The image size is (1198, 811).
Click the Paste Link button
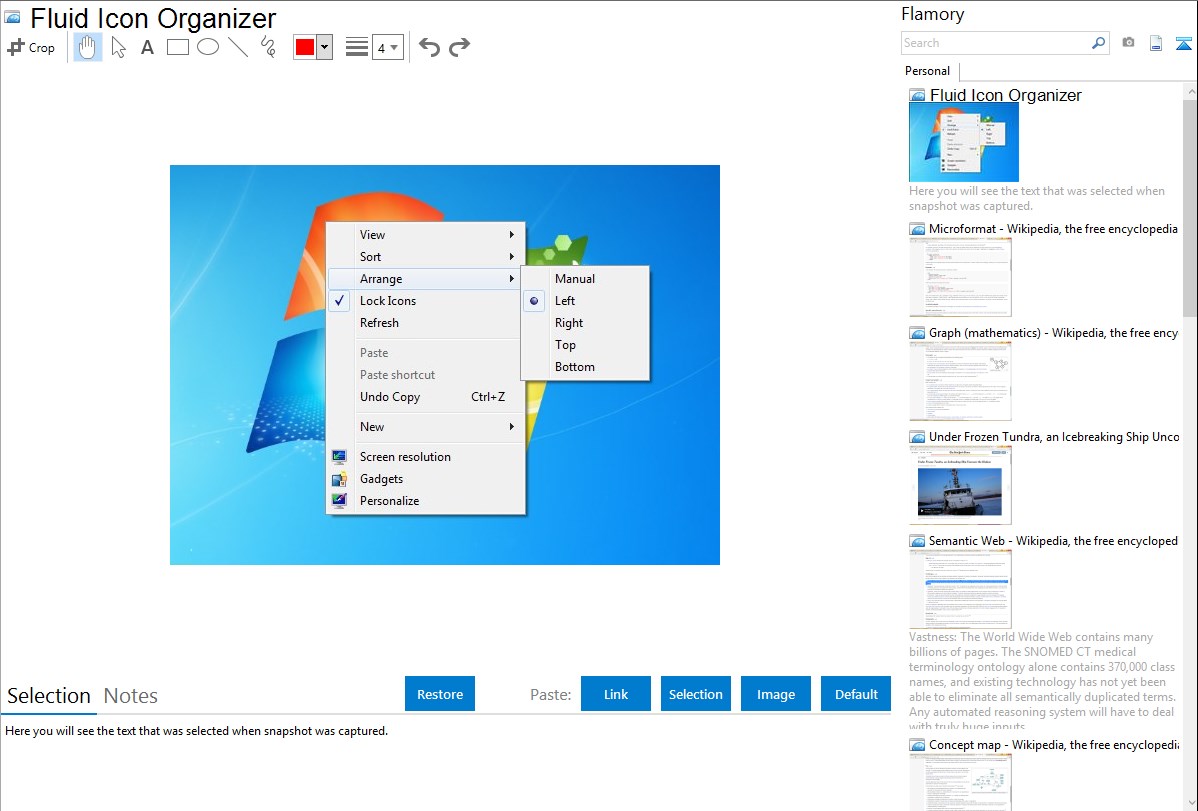[615, 693]
